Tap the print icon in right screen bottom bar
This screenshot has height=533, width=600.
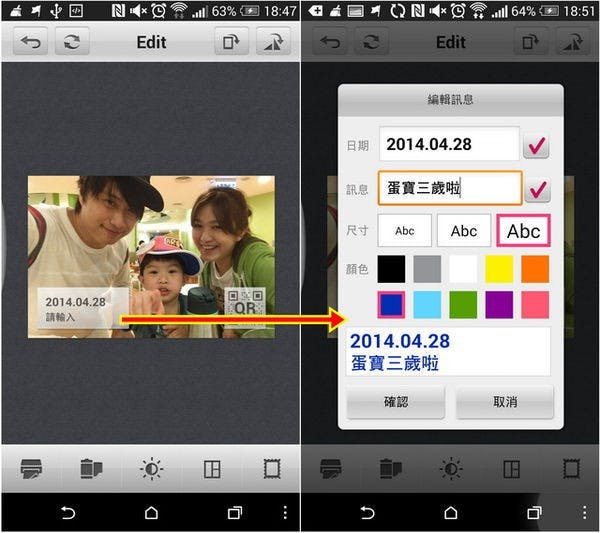coord(331,469)
